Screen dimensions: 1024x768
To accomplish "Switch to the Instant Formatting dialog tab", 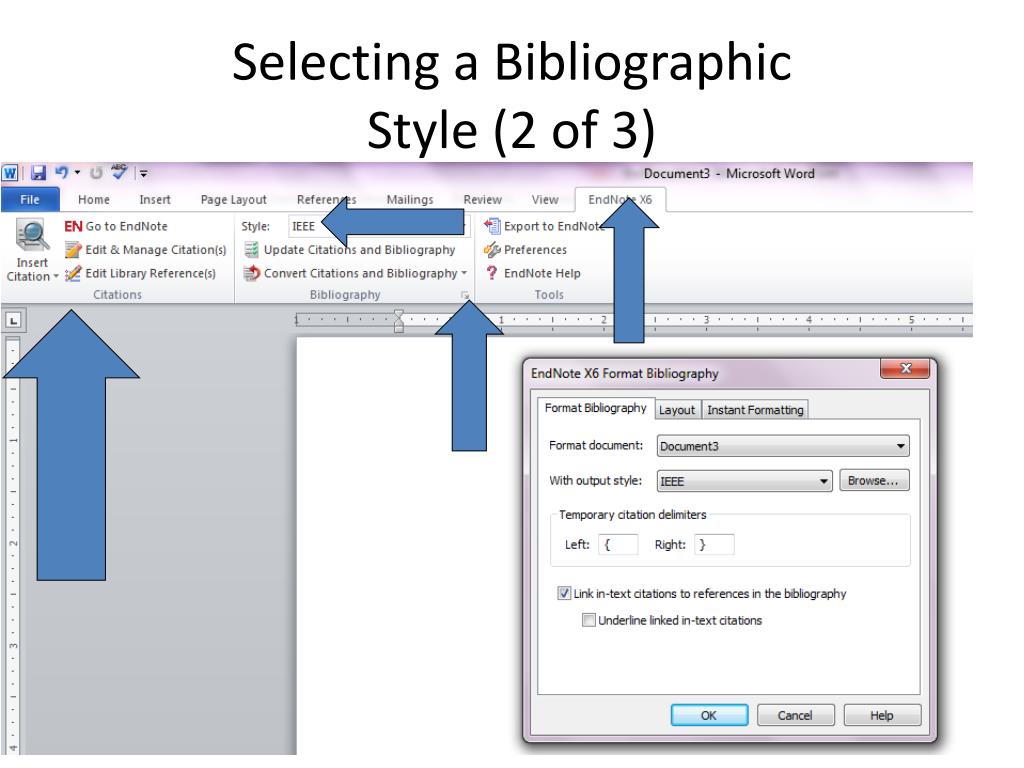I will (x=755, y=409).
